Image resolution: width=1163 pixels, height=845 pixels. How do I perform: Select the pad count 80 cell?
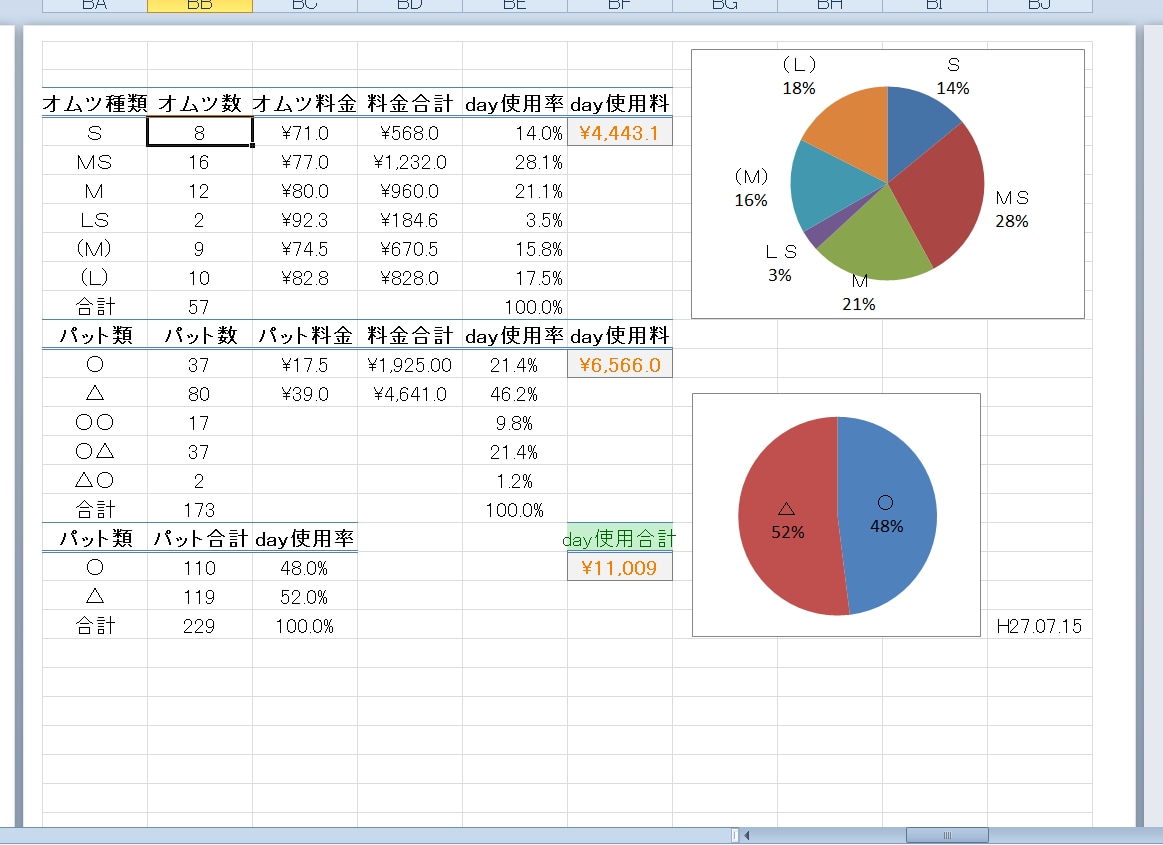(x=200, y=394)
